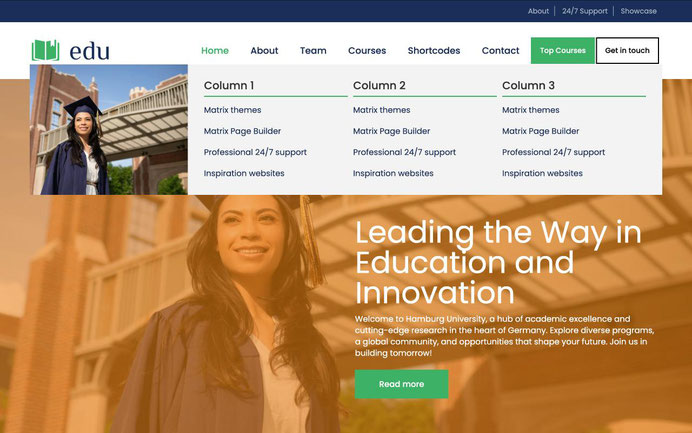Open the Showcase top bar link
This screenshot has height=433, width=692.
point(638,11)
